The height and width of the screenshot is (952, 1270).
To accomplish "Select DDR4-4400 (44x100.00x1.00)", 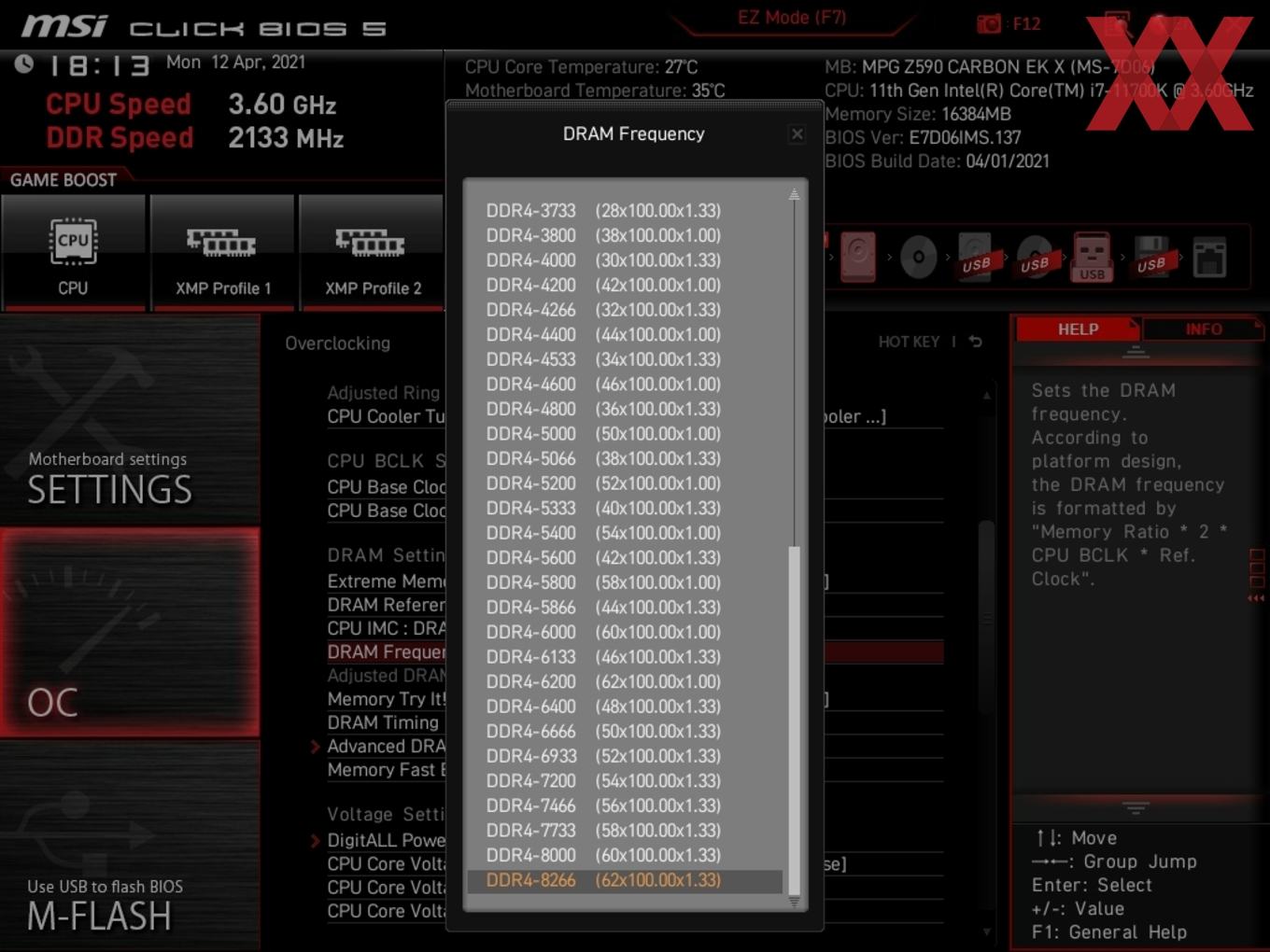I will click(624, 334).
